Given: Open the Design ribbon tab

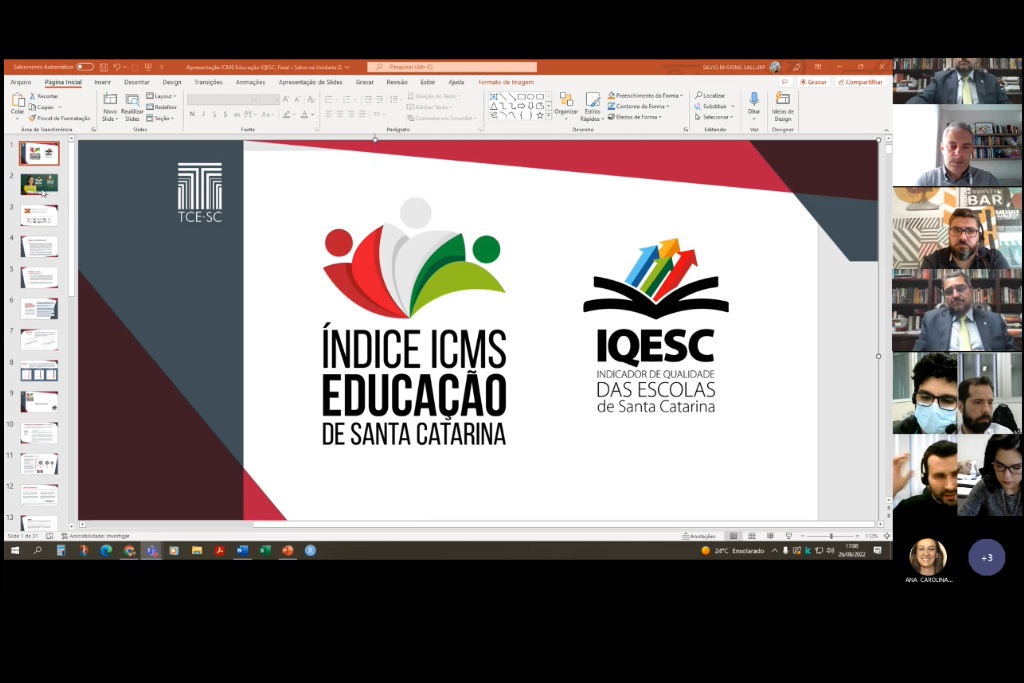Looking at the screenshot, I should 172,82.
